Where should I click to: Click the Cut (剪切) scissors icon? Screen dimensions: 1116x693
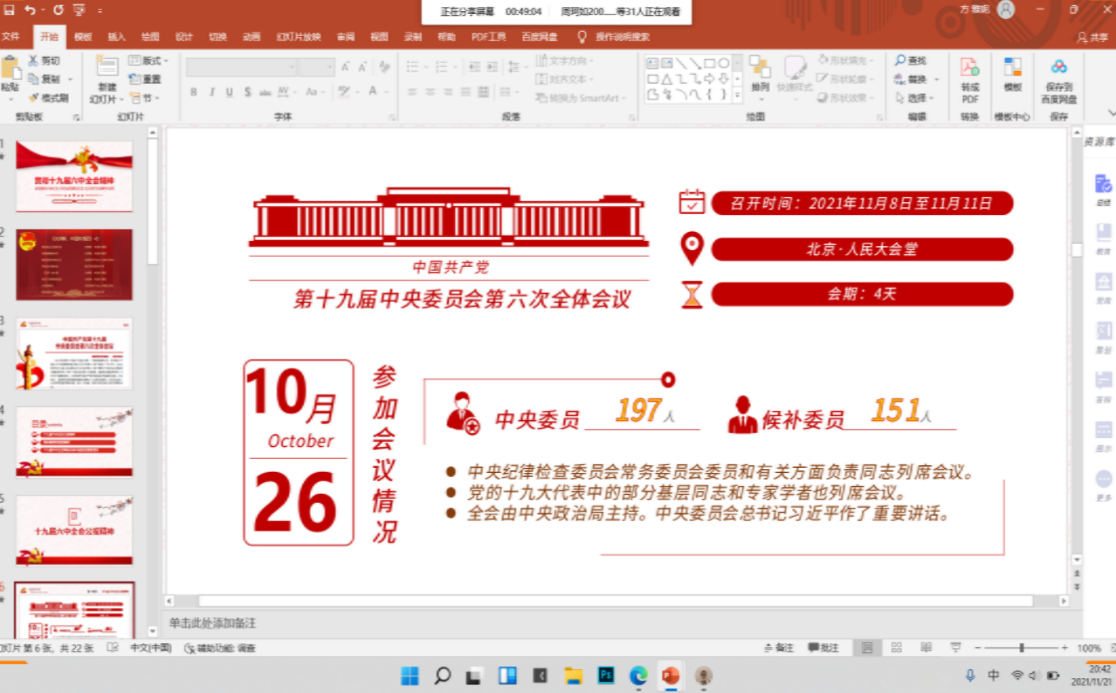pyautogui.click(x=34, y=61)
